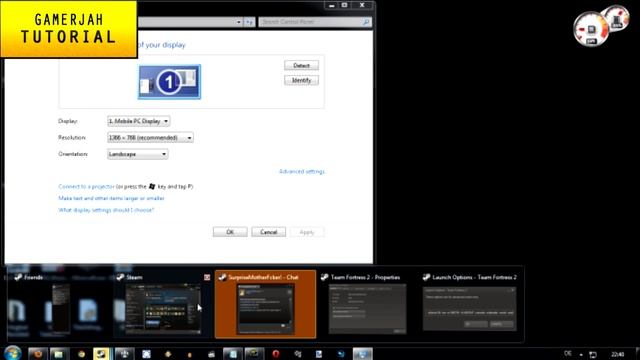Select the Steam window thumbnail
The width and height of the screenshot is (640, 360).
[x=163, y=304]
